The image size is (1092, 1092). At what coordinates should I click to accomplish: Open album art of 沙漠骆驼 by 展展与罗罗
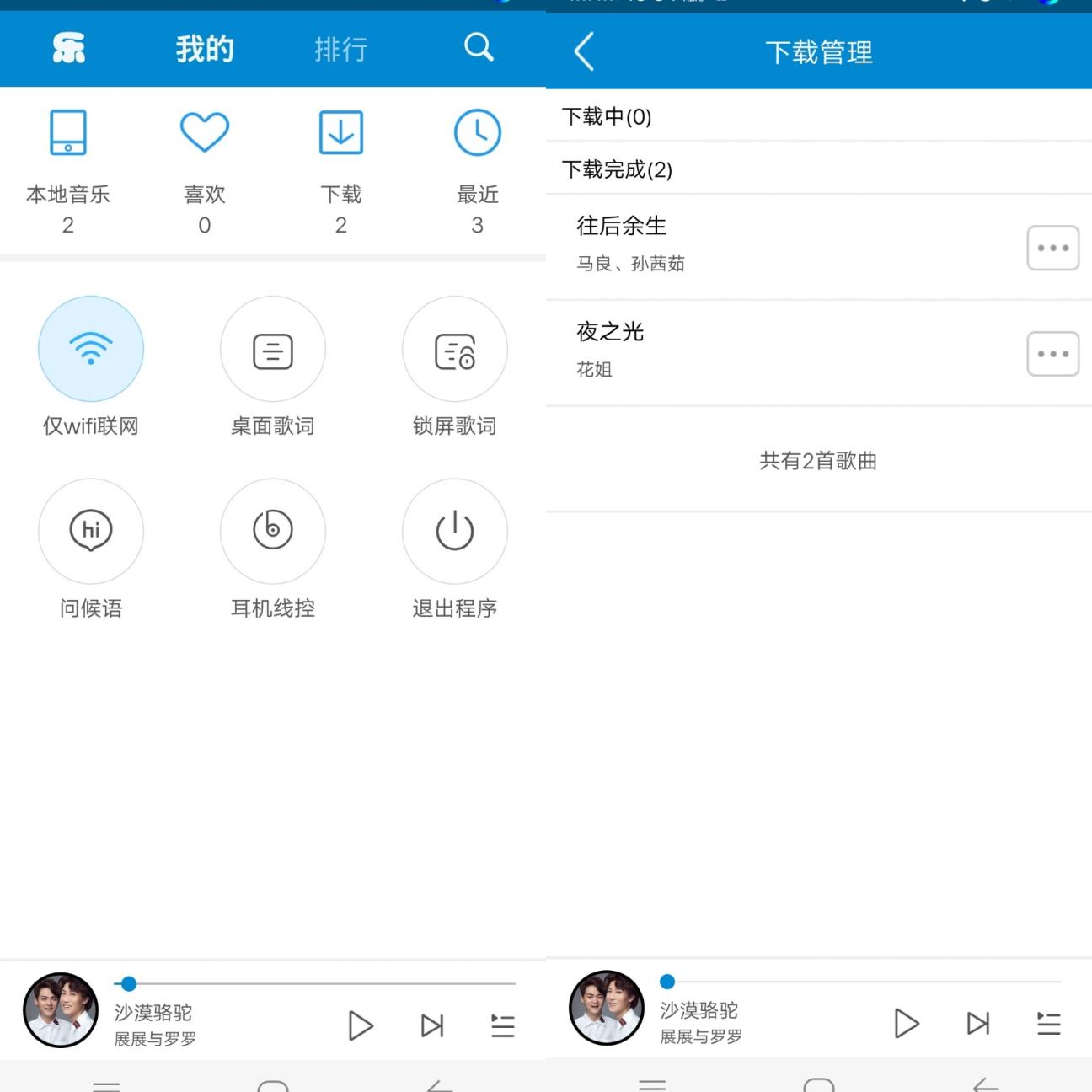coord(60,1009)
